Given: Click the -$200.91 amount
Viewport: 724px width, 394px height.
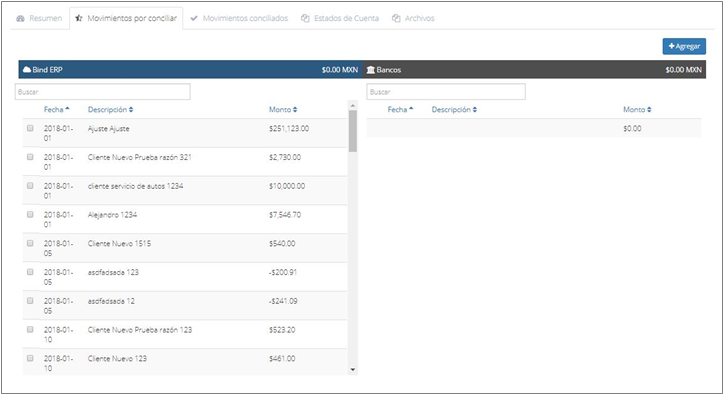Looking at the screenshot, I should (283, 272).
